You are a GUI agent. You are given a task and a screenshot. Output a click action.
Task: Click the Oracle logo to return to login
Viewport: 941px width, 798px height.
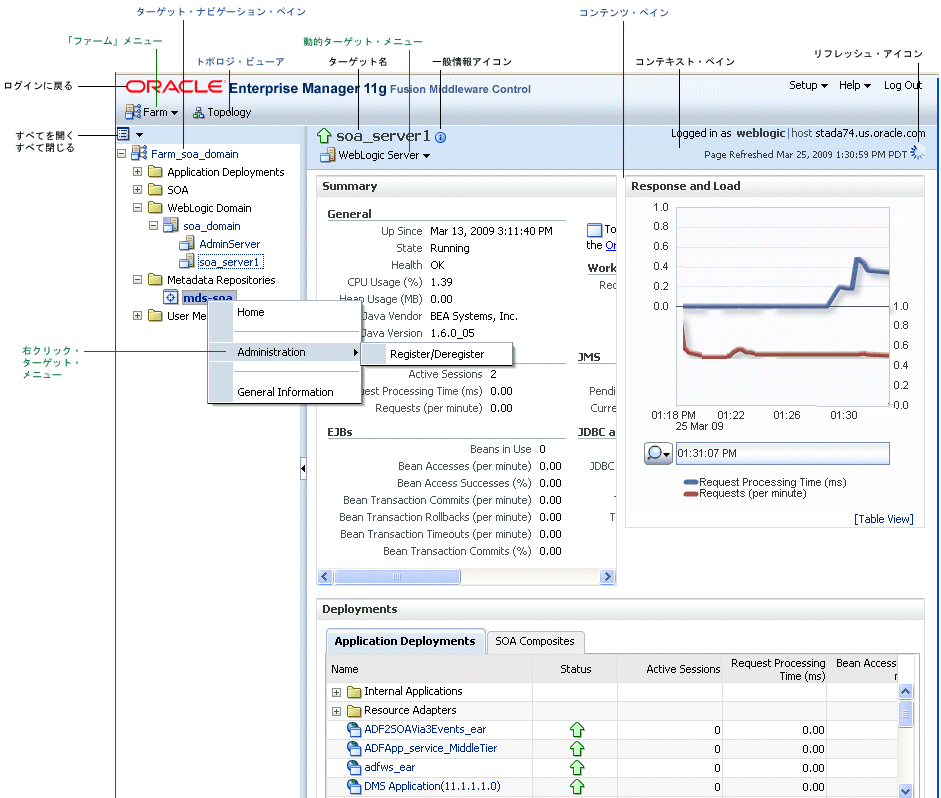point(175,87)
